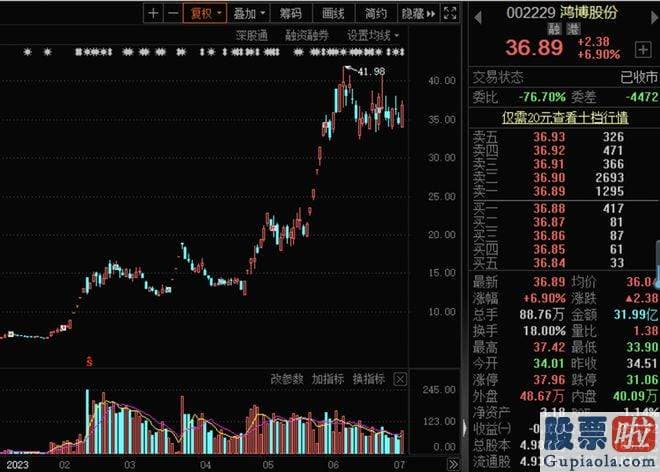
Task: Click the 245.00 volume axis label
Action: (439, 390)
